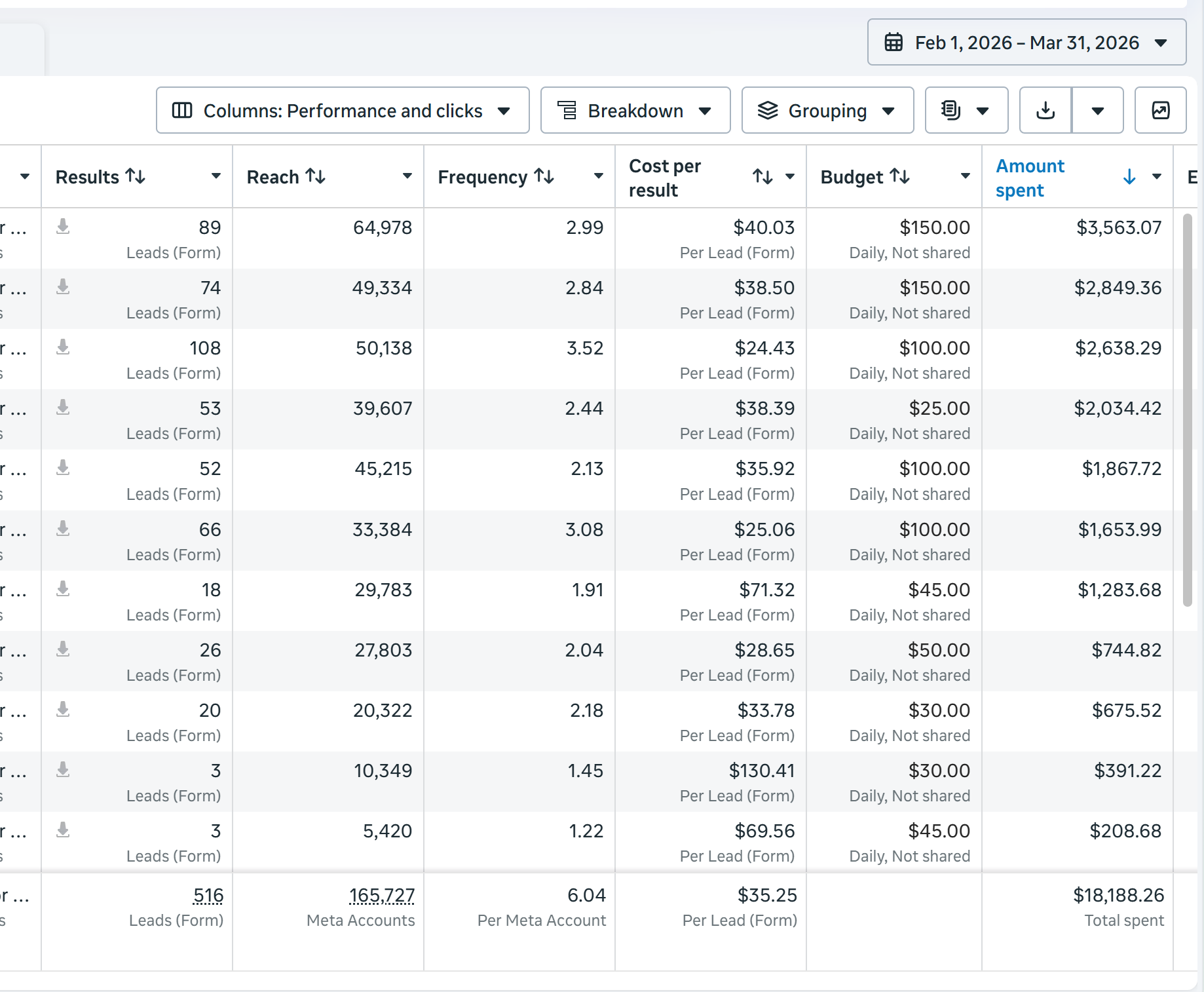Open Results column options caret
1204x992 pixels.
point(216,176)
